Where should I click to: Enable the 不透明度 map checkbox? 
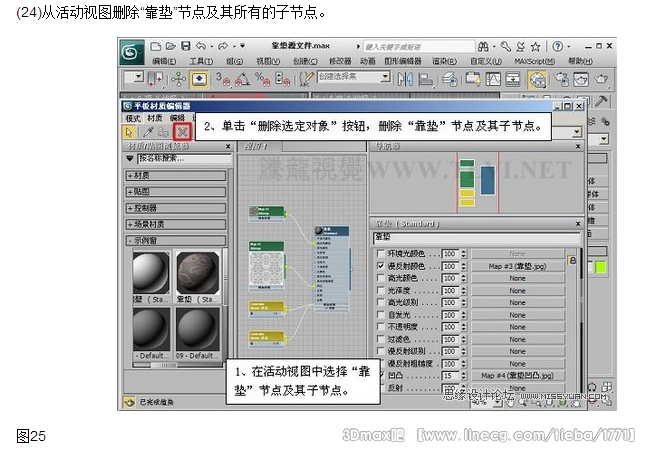[380, 327]
